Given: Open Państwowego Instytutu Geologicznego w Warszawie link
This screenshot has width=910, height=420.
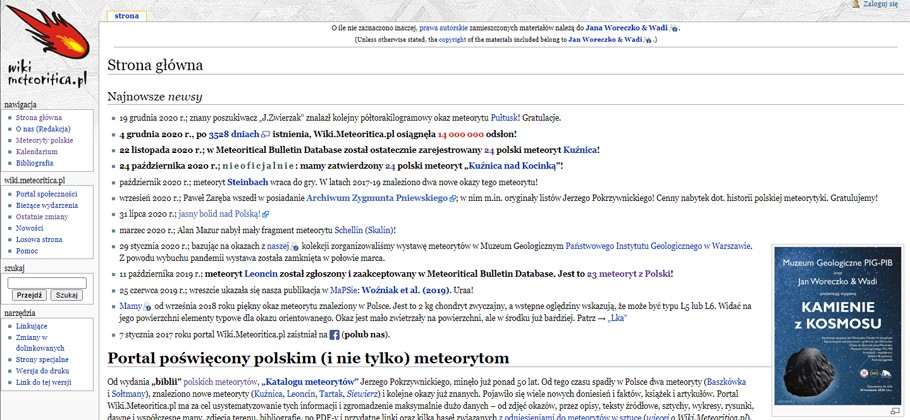Looking at the screenshot, I should pyautogui.click(x=658, y=246).
